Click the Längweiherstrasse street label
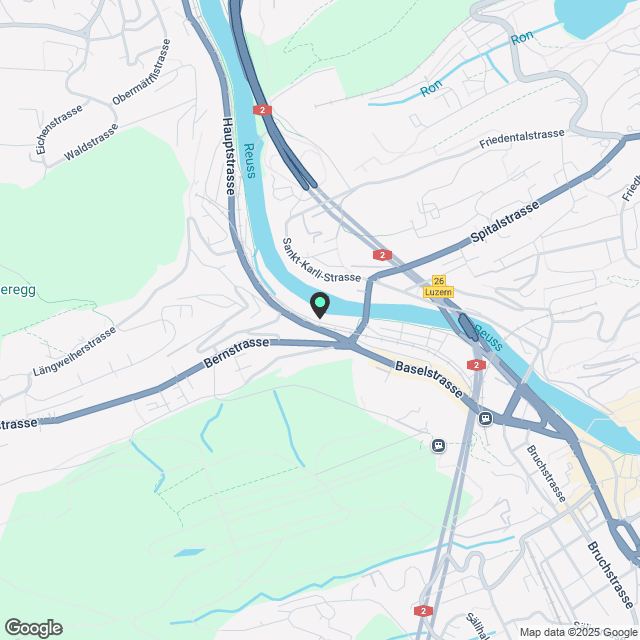 click(74, 351)
